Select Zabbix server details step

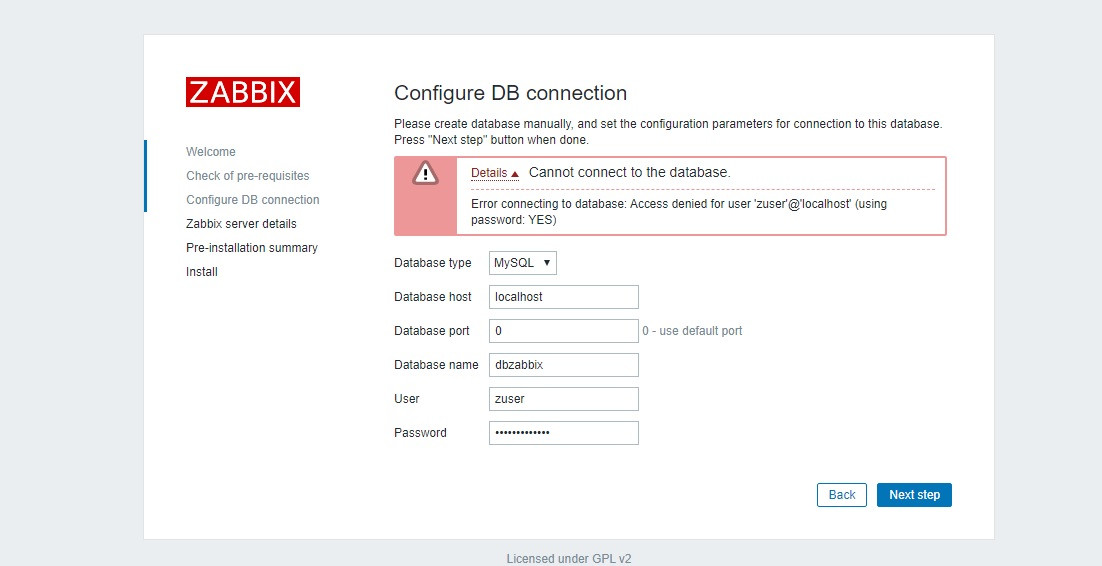pos(241,224)
